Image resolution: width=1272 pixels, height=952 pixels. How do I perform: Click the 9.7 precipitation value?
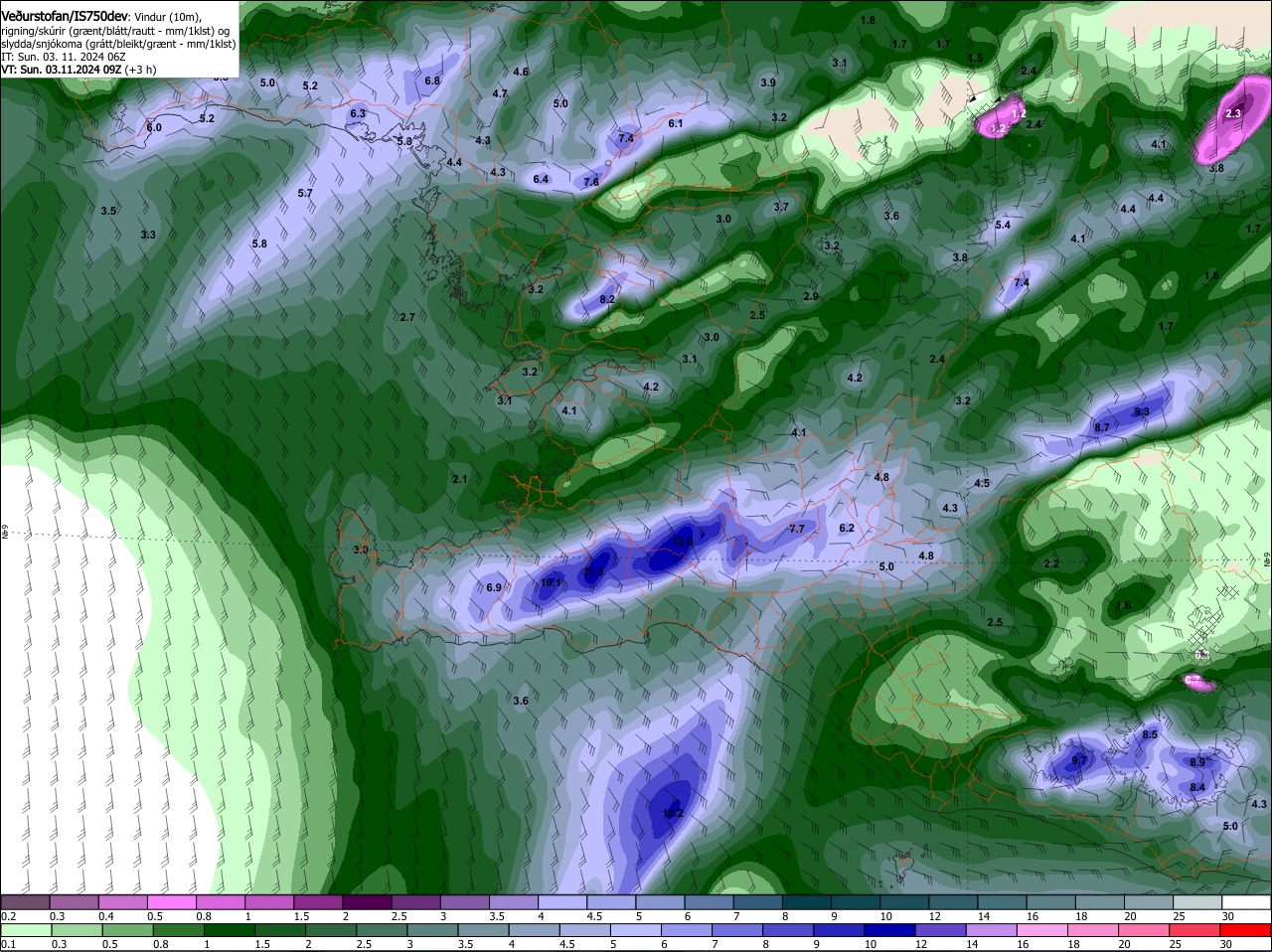click(x=1079, y=761)
